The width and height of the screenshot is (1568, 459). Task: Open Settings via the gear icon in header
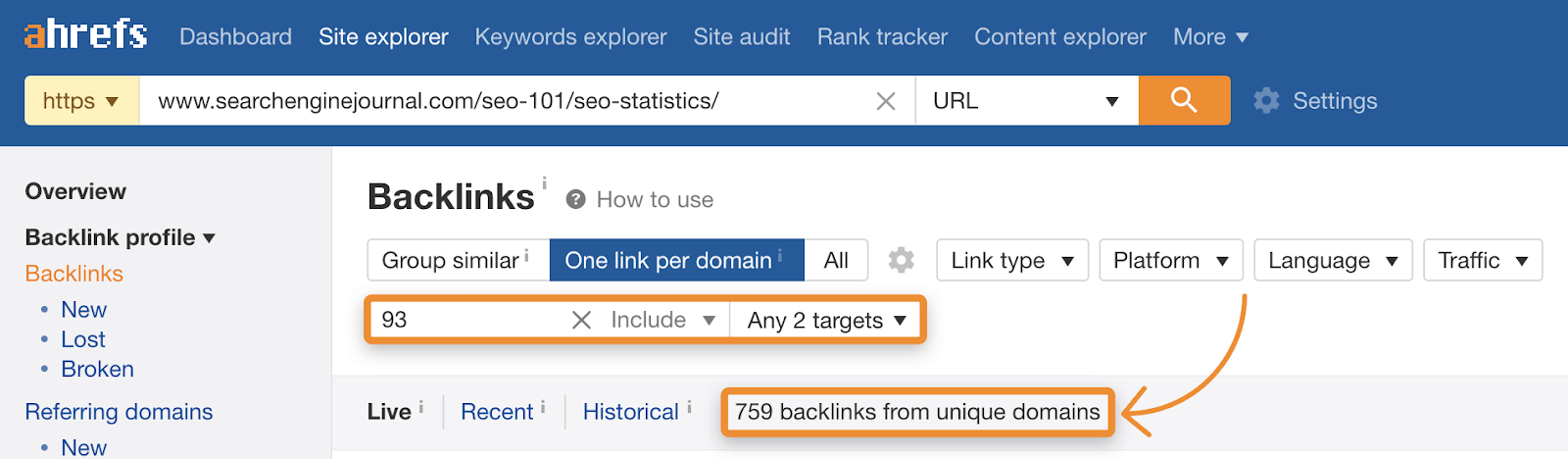point(1266,101)
